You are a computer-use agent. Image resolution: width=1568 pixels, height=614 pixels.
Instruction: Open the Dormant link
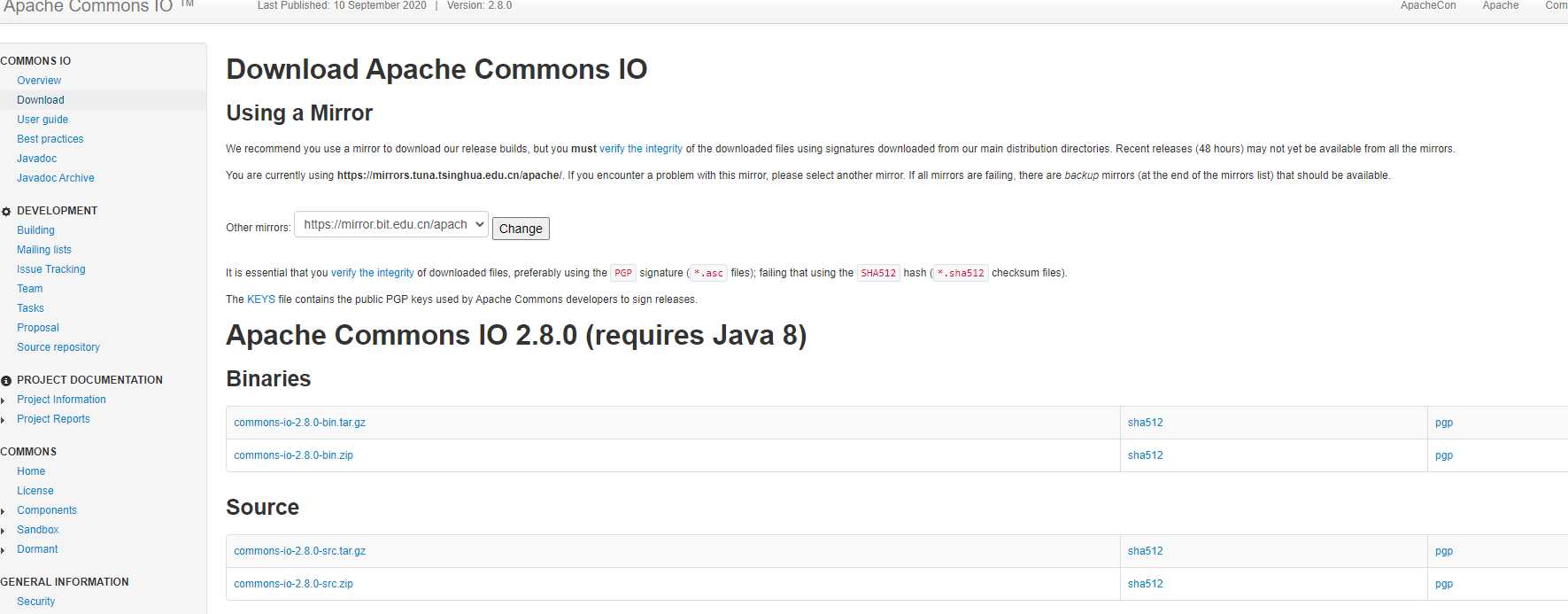click(x=37, y=549)
